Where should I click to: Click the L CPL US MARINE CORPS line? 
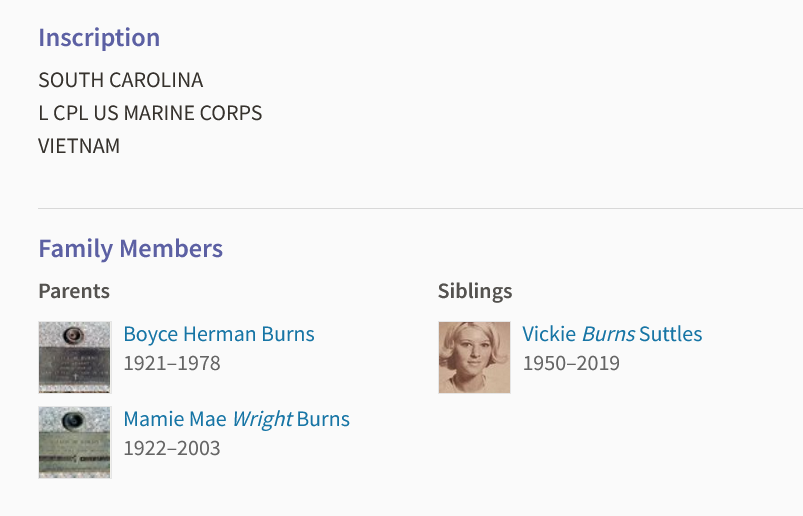click(150, 113)
